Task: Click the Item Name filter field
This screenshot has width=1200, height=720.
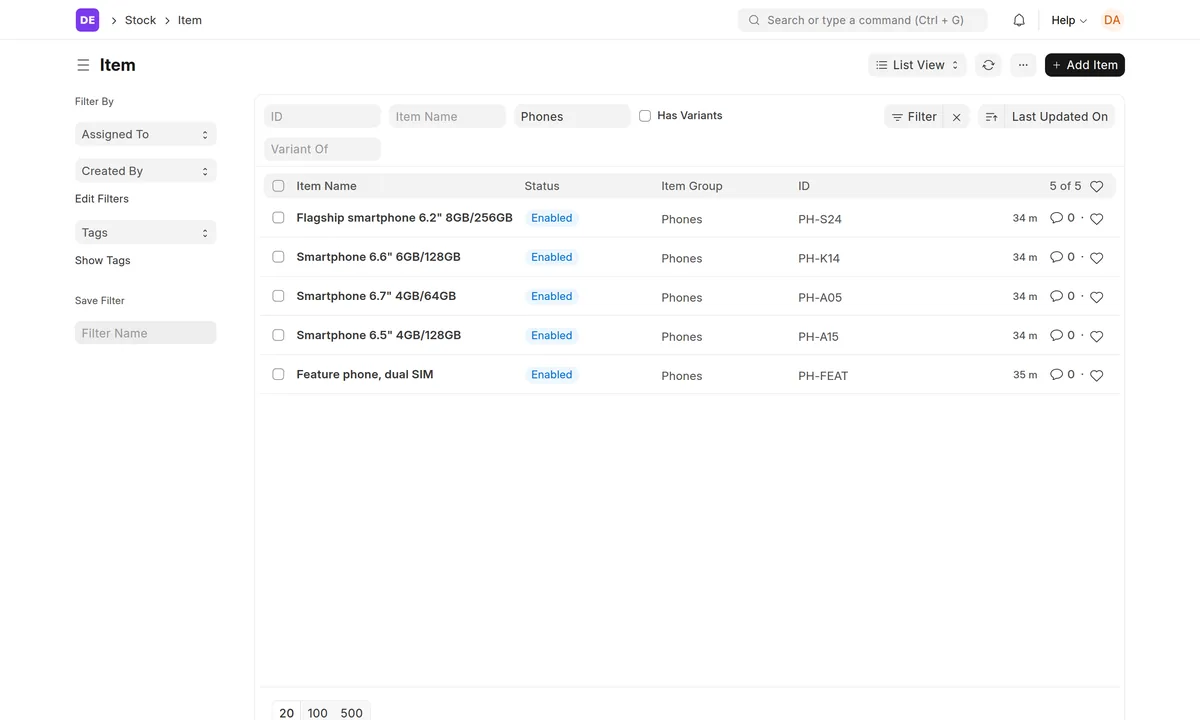Action: point(447,116)
